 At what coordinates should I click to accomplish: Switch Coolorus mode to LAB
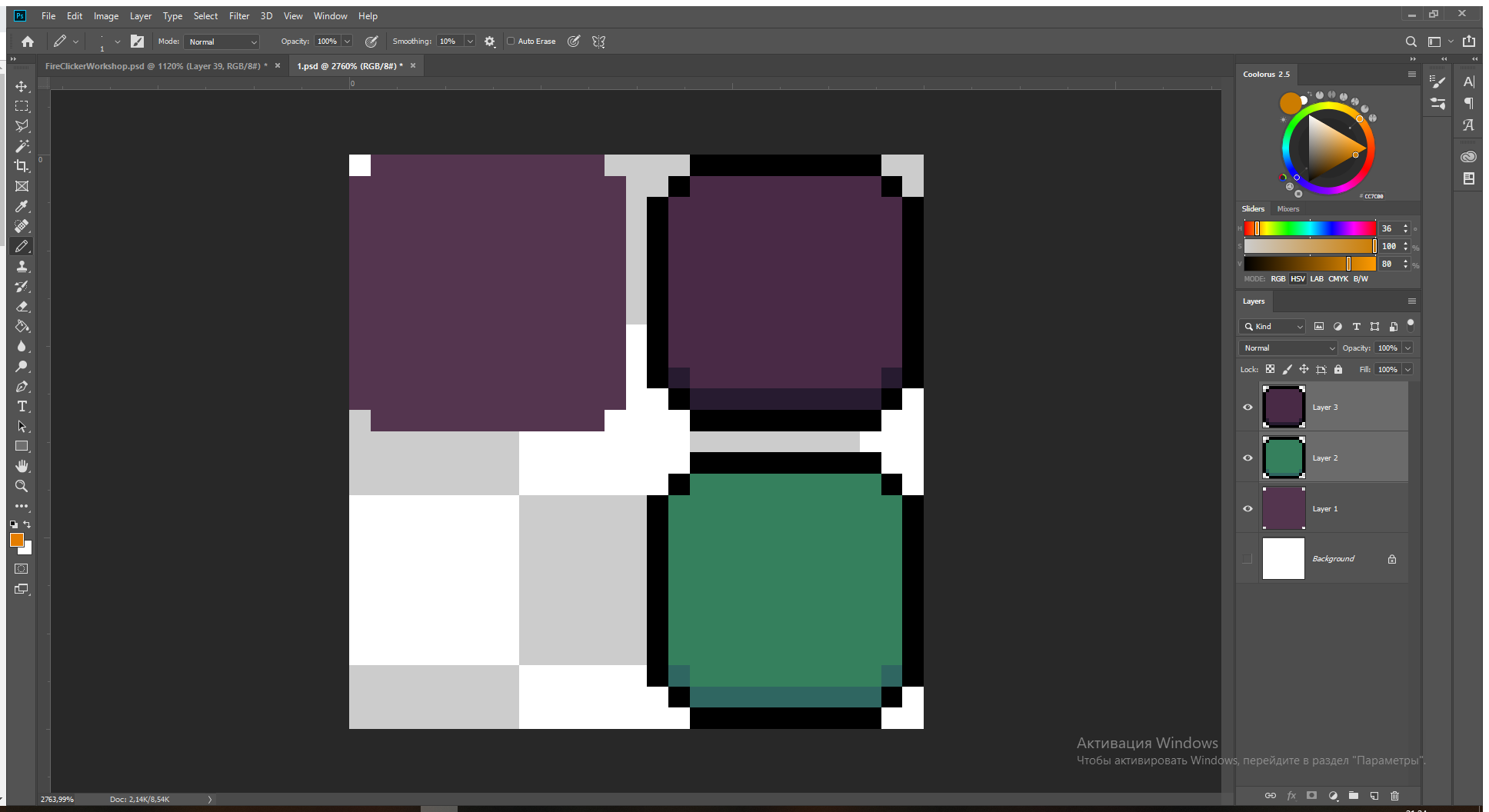click(x=1317, y=279)
